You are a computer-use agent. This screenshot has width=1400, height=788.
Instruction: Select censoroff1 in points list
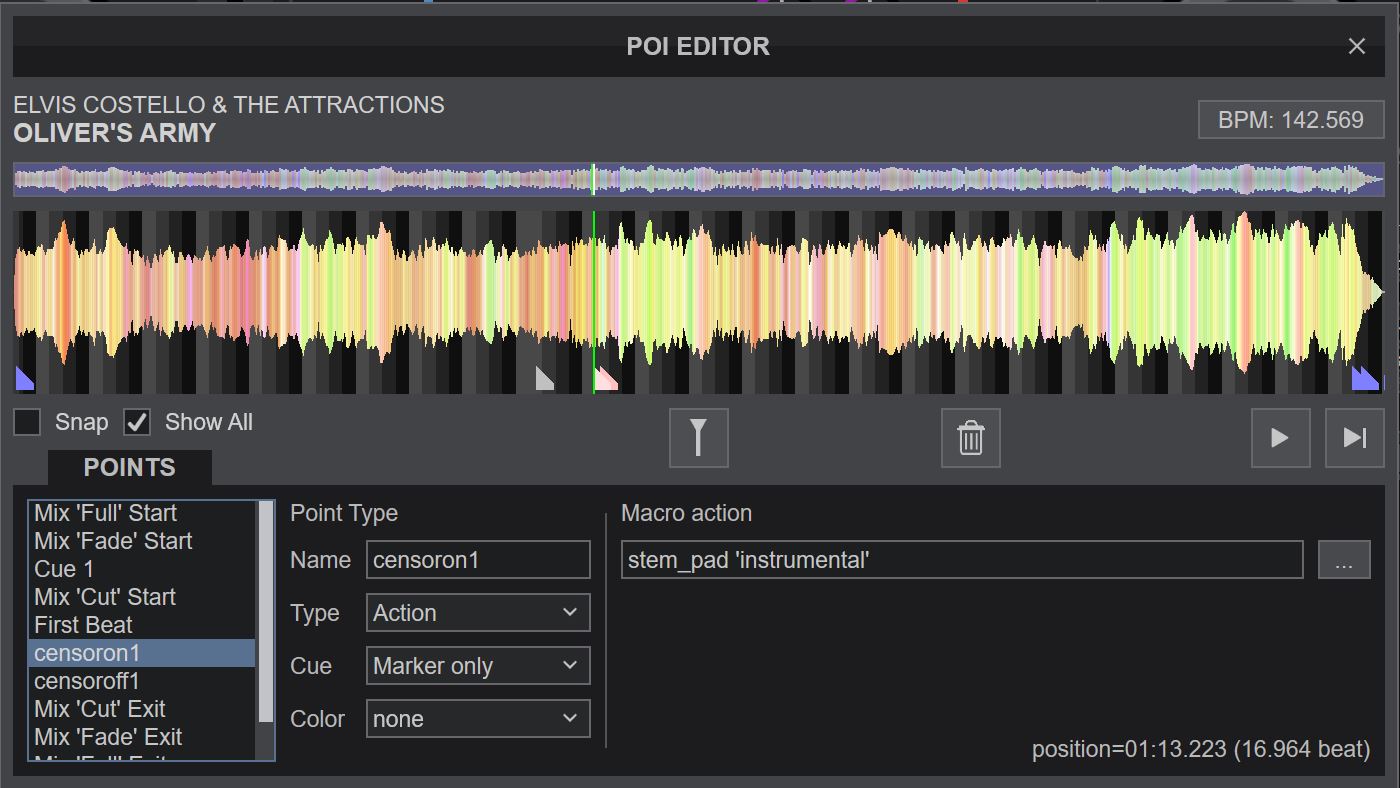(x=142, y=681)
